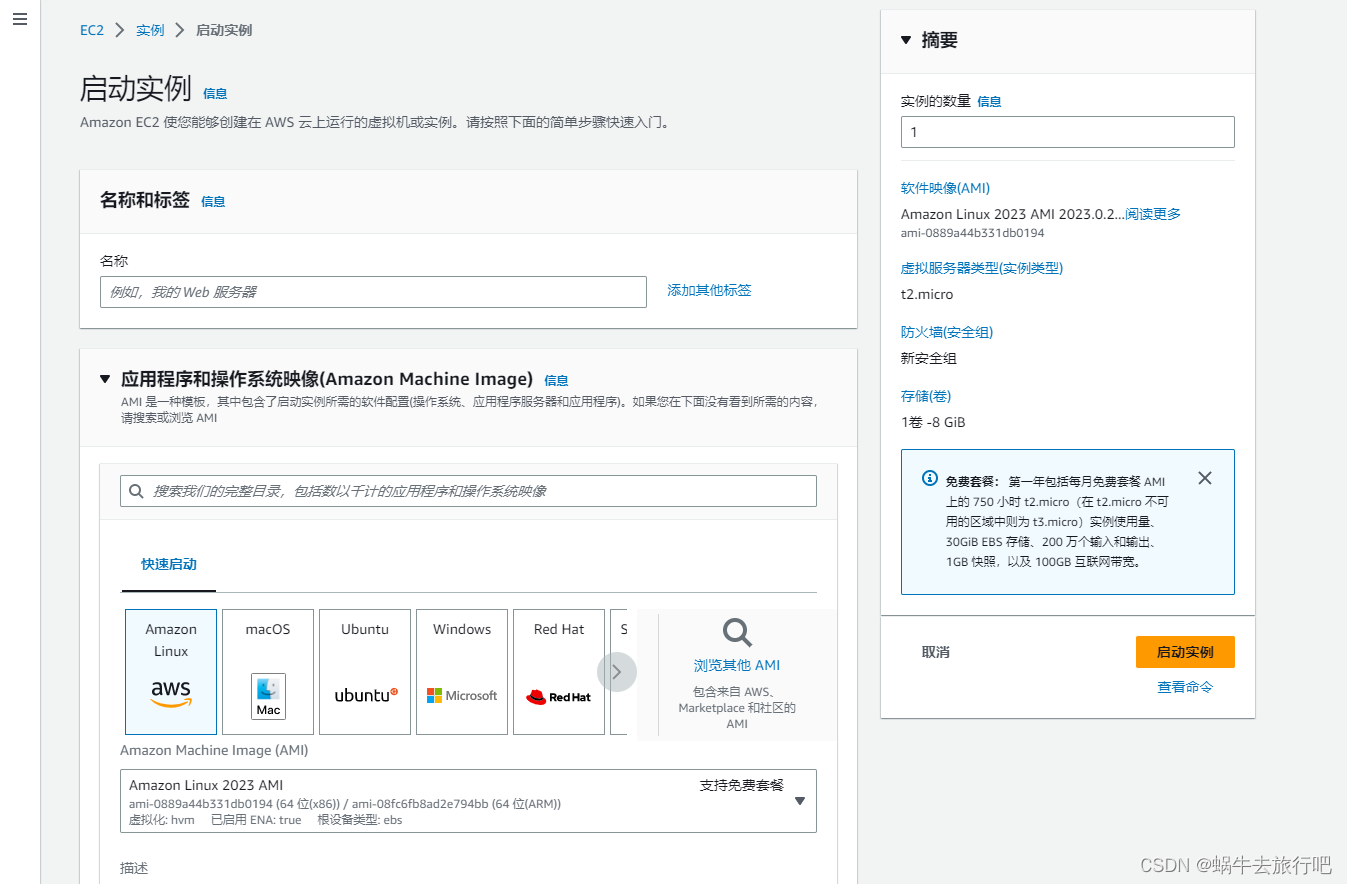
Task: Open 虚拟服务器类型(实例类型) link
Action: point(982,268)
